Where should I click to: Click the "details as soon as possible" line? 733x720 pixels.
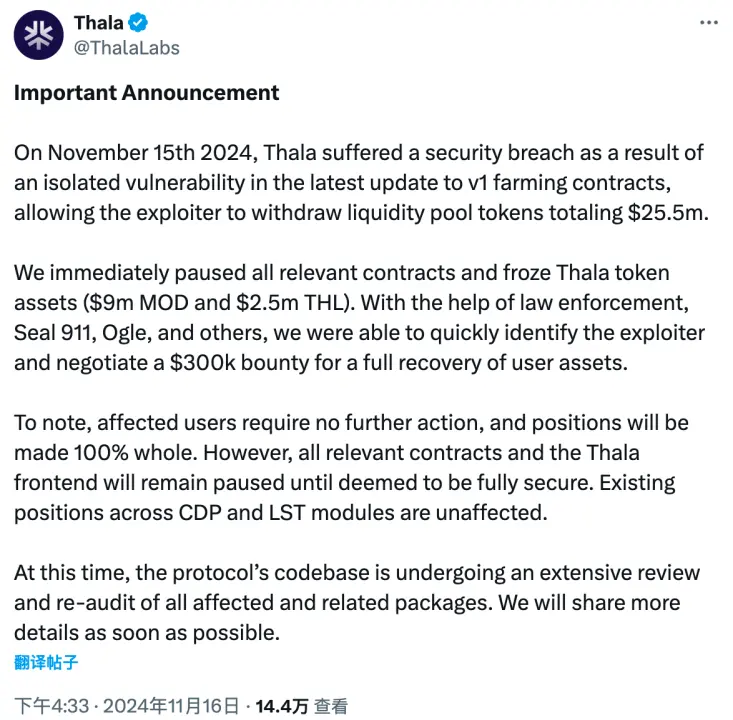click(x=146, y=633)
